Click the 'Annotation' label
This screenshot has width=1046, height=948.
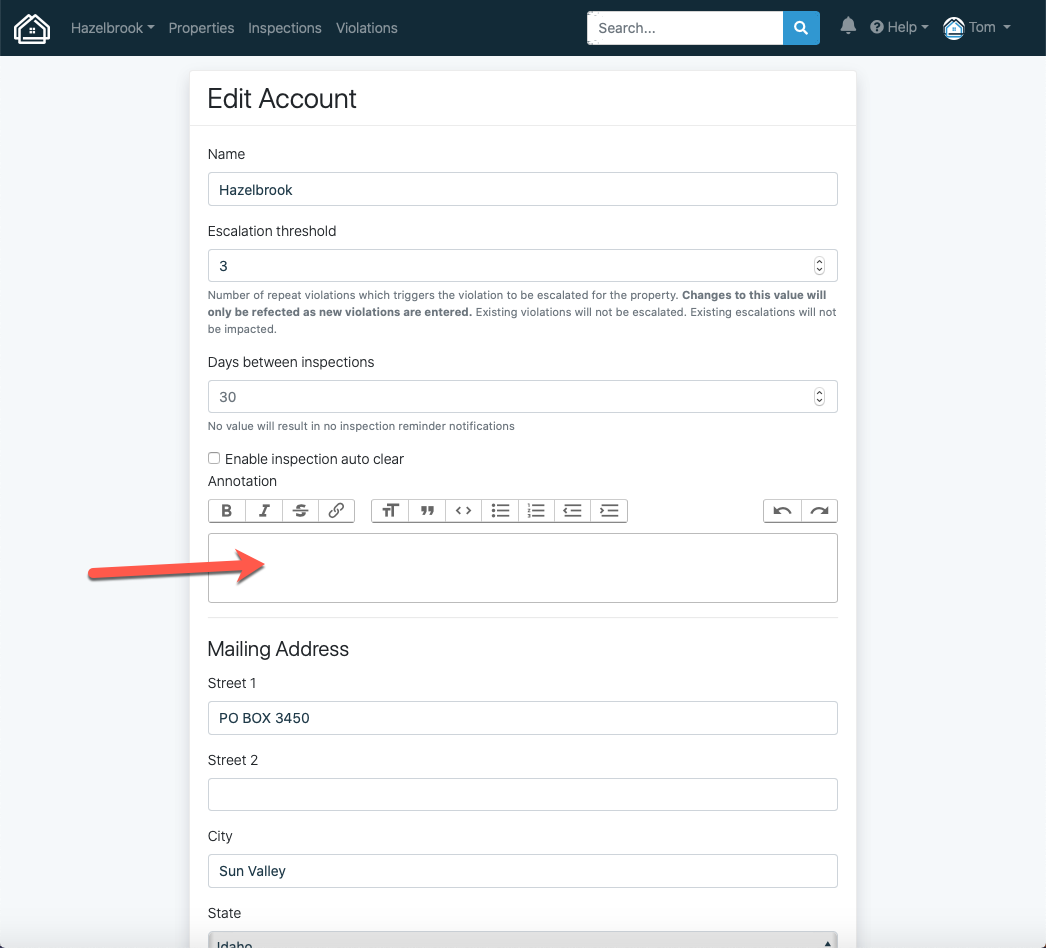click(x=242, y=481)
